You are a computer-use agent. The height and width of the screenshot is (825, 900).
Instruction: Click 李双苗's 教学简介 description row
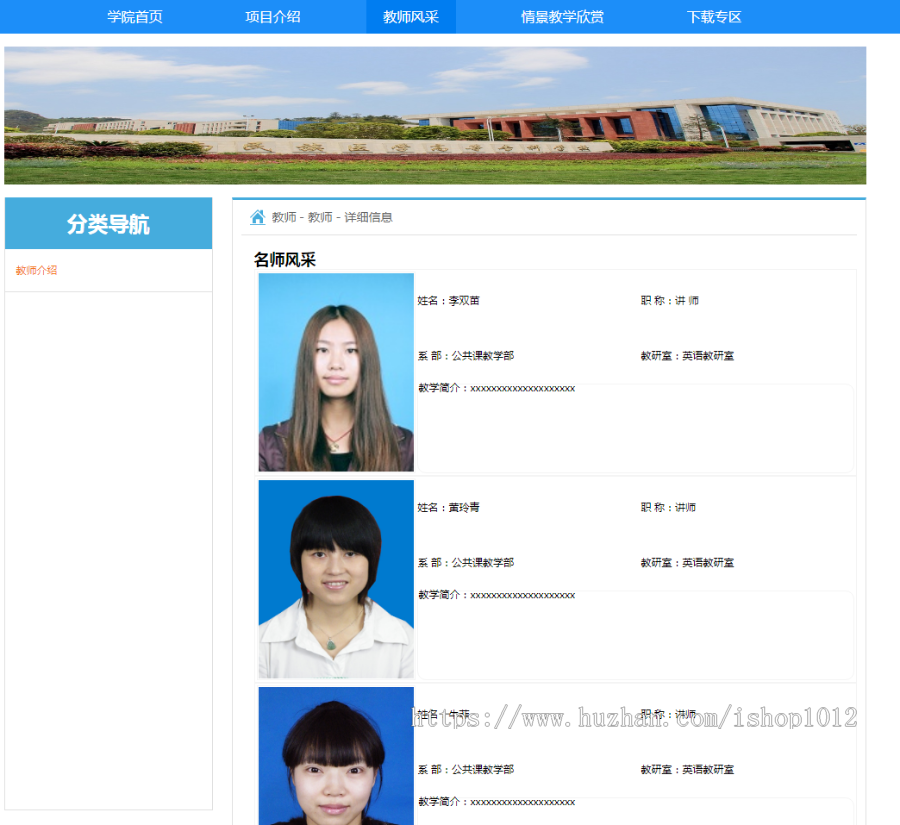click(497, 387)
